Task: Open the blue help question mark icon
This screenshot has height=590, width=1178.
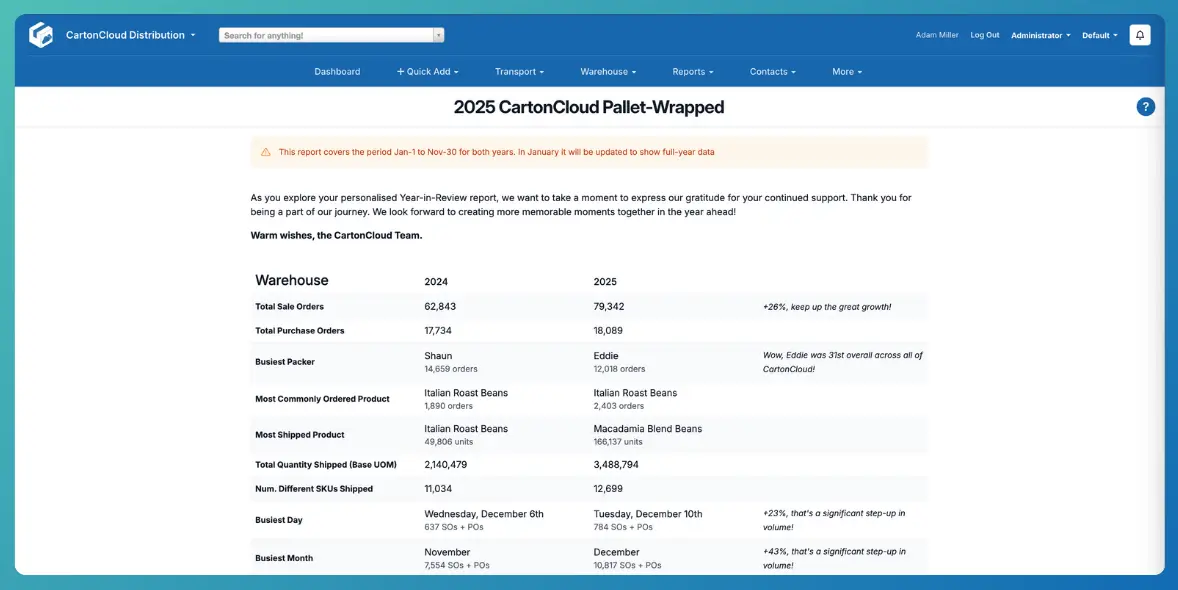Action: [1145, 107]
